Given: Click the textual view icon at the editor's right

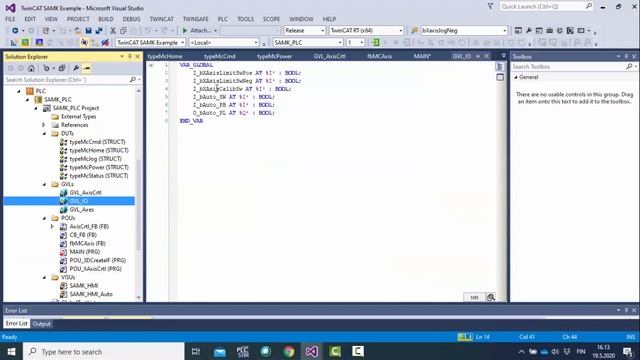Looking at the screenshot, I should coord(500,67).
